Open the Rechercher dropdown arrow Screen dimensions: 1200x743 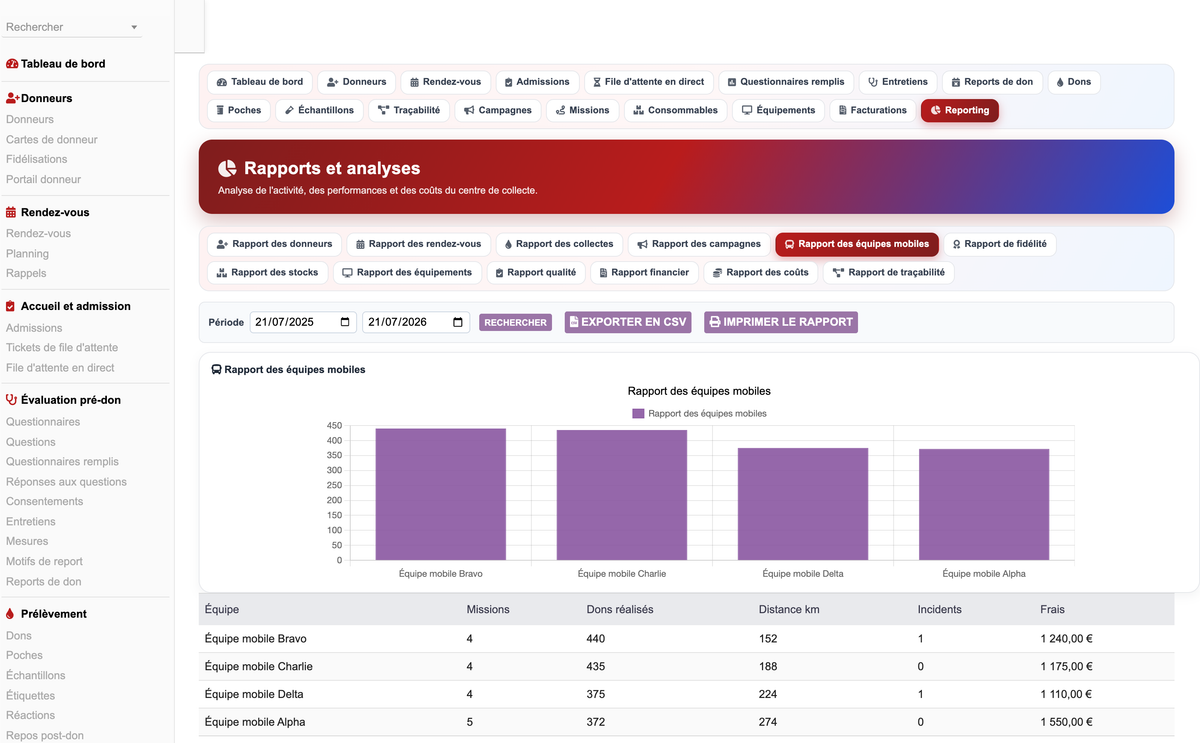click(x=134, y=27)
